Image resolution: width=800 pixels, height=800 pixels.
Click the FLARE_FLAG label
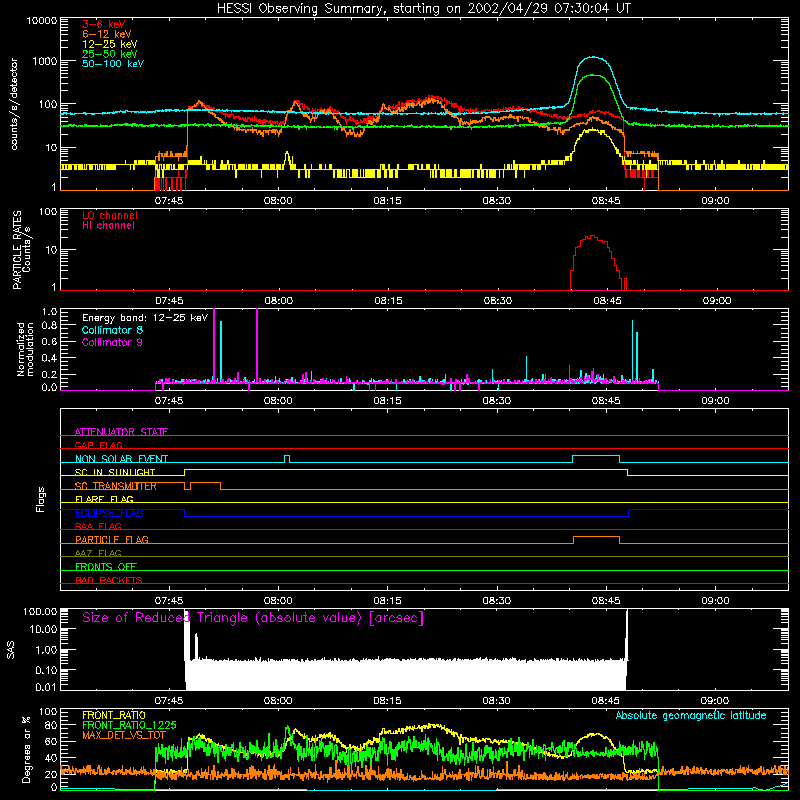pos(104,499)
